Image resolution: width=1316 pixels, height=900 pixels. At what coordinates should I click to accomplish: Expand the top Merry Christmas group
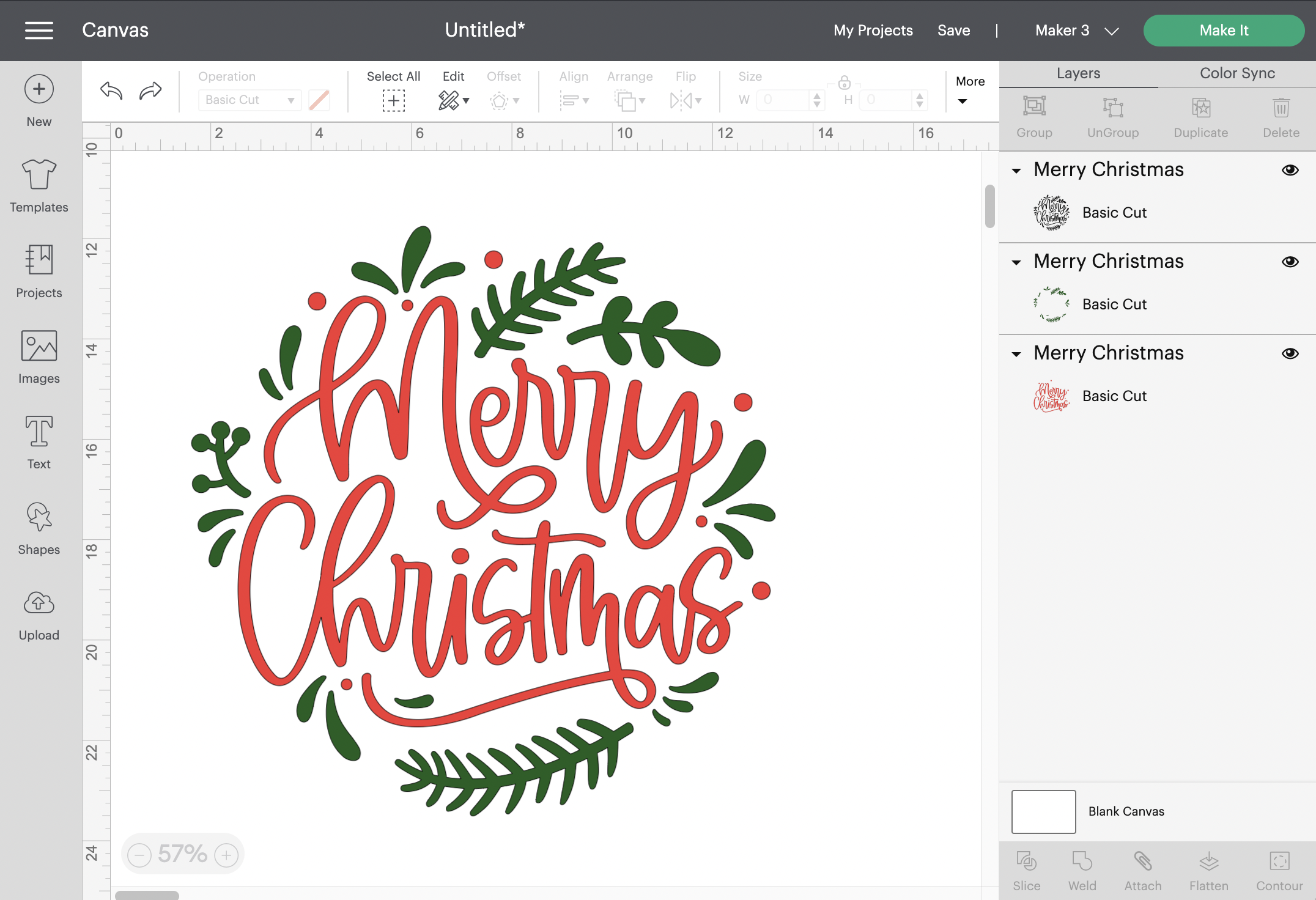1019,169
